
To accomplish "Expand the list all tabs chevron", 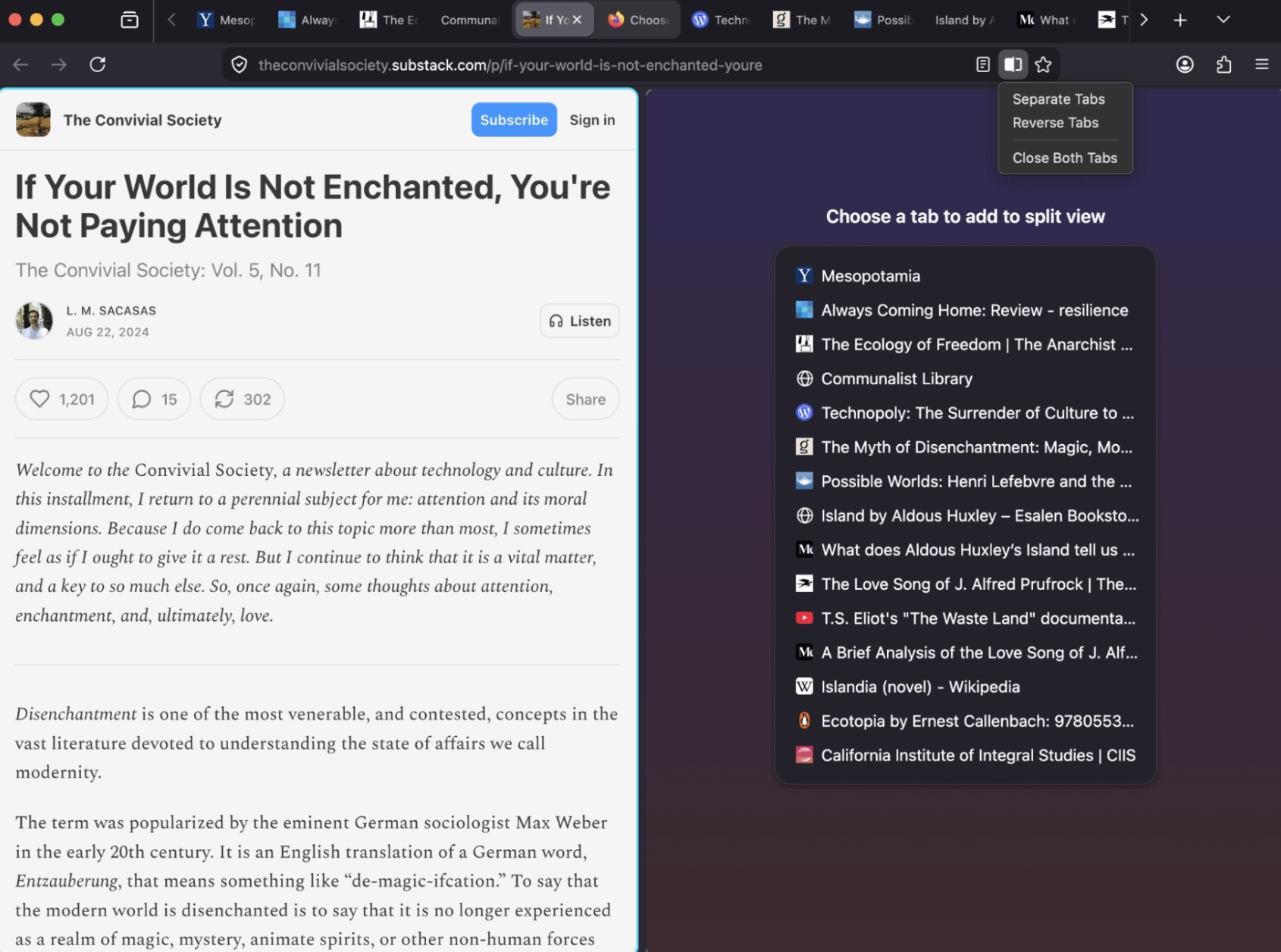I will click(x=1223, y=20).
